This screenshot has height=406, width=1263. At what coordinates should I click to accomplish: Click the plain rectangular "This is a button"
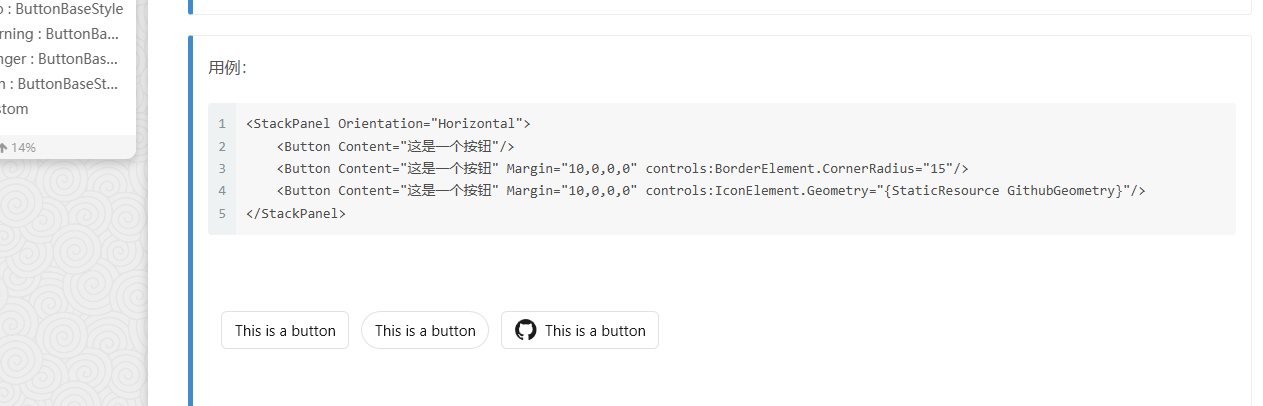point(285,330)
